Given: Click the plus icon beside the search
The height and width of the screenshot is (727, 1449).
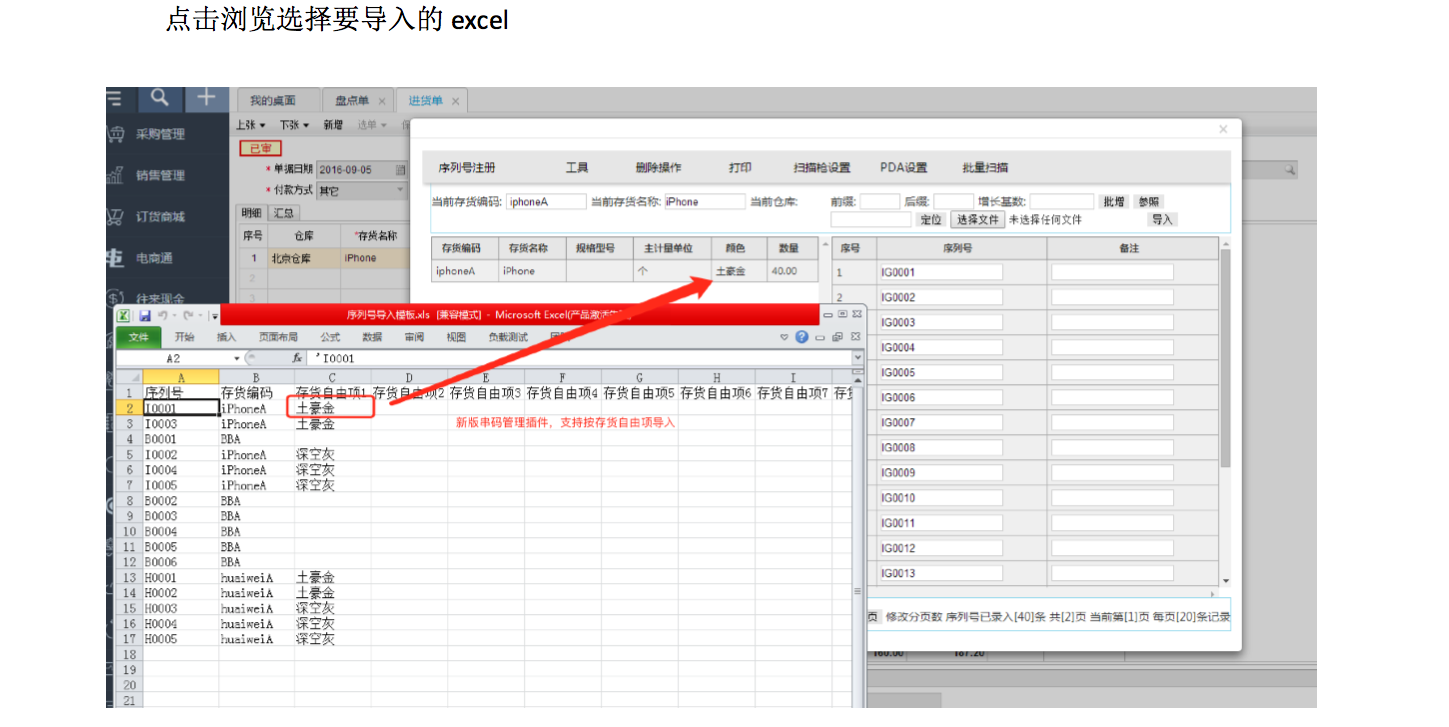Looking at the screenshot, I should 205,98.
